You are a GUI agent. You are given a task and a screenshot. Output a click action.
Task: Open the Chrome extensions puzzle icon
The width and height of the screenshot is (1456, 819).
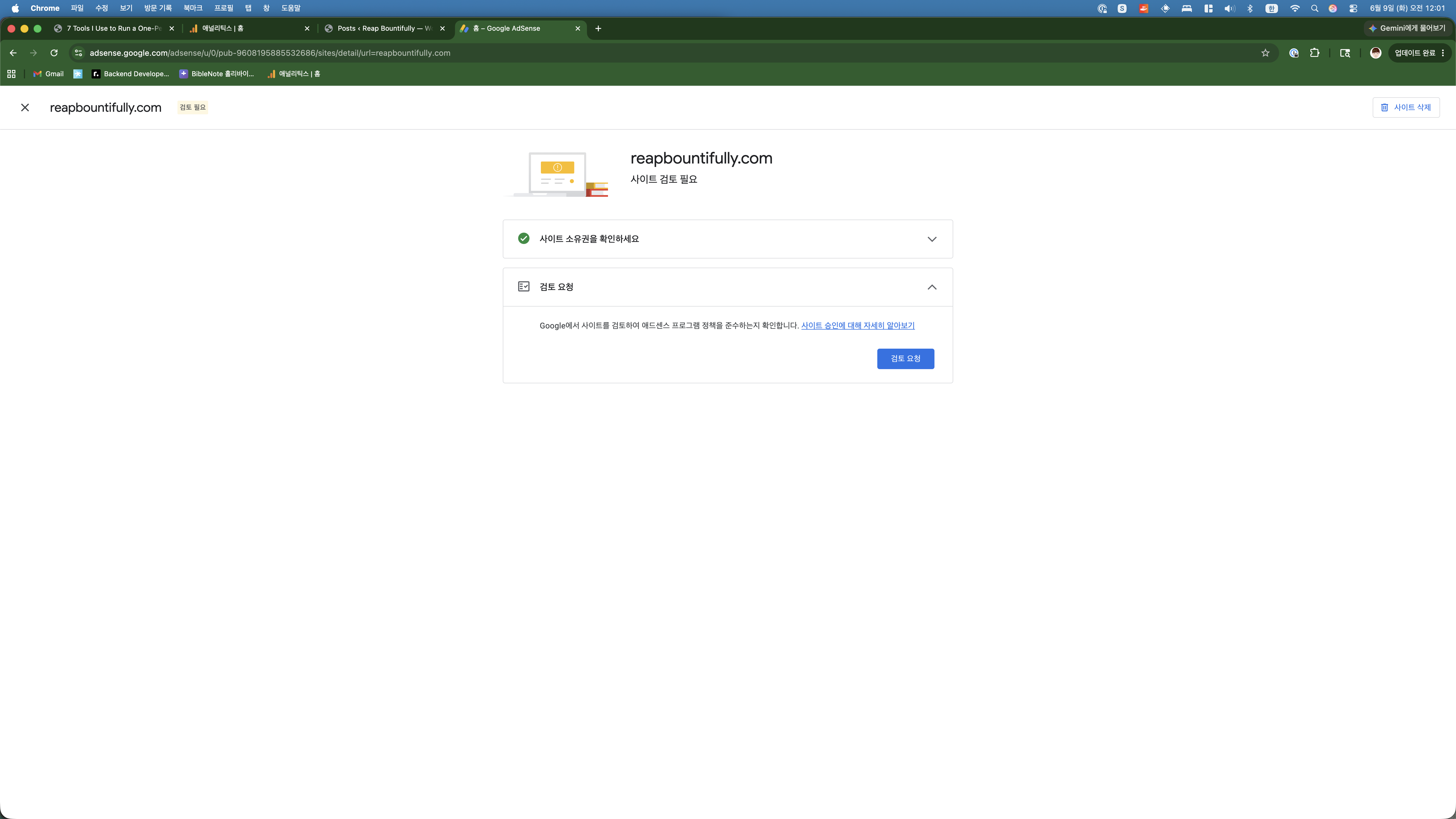1315,53
